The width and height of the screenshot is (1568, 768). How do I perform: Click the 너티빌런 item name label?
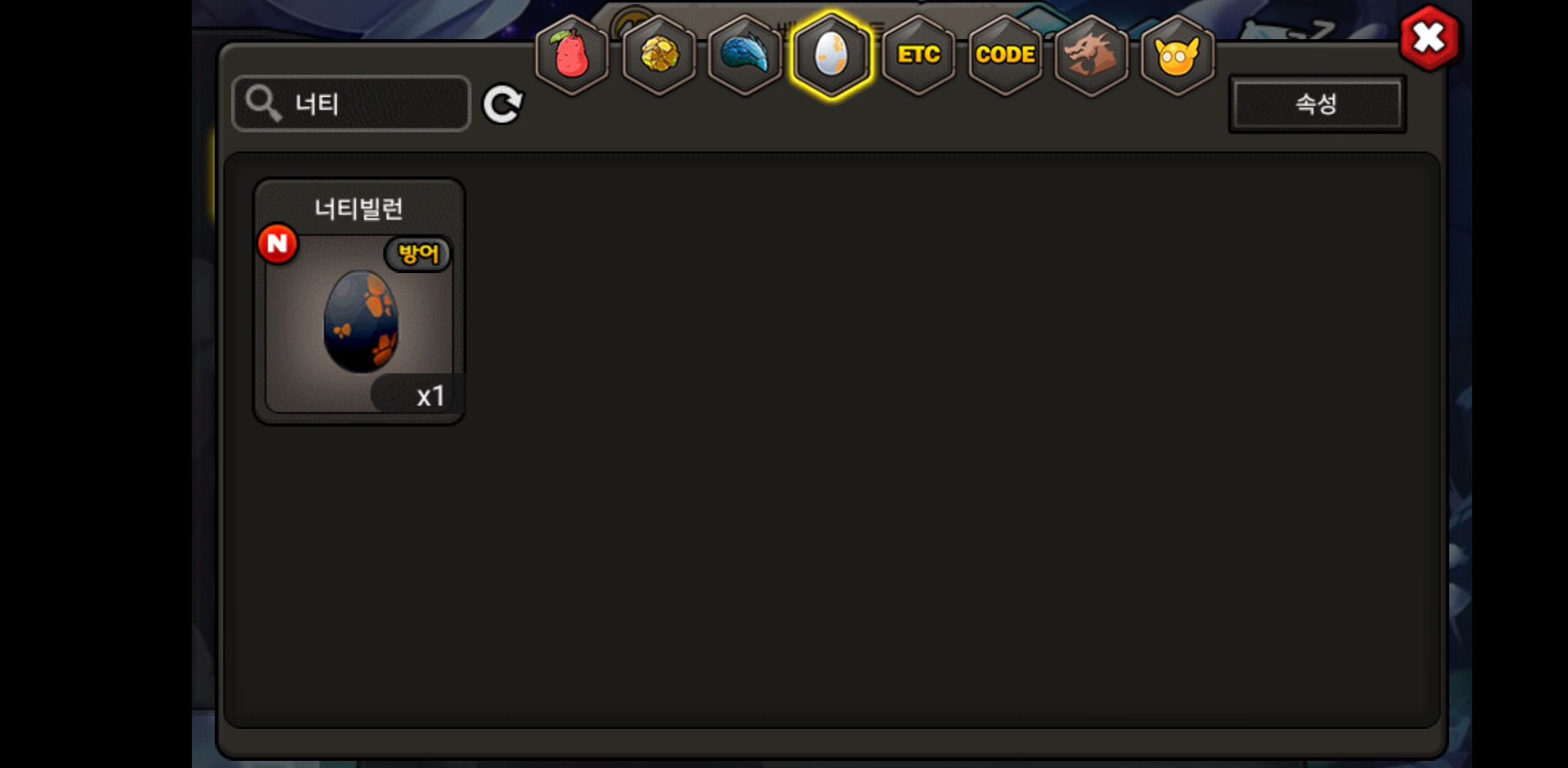pos(359,208)
